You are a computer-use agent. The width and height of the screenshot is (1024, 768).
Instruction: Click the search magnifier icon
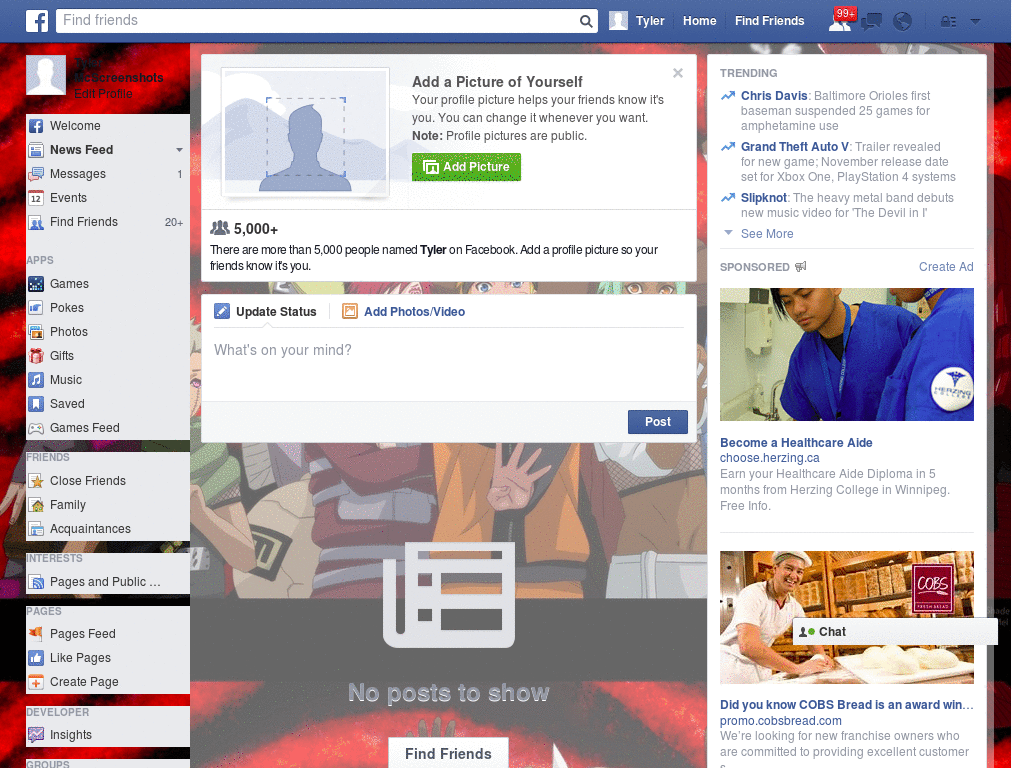pos(586,21)
